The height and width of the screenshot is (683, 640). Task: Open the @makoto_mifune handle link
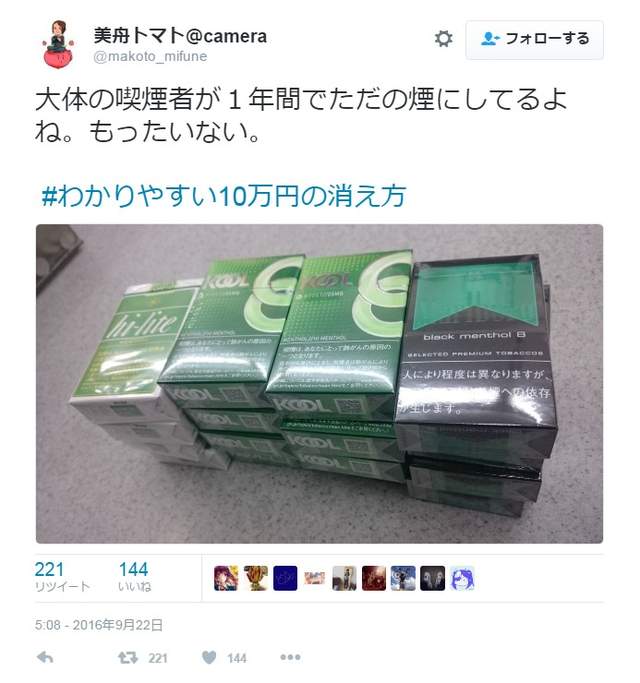coord(150,57)
